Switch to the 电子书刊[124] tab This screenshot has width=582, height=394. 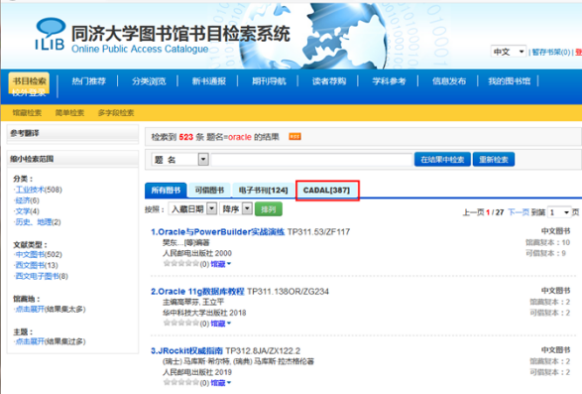pyautogui.click(x=263, y=190)
